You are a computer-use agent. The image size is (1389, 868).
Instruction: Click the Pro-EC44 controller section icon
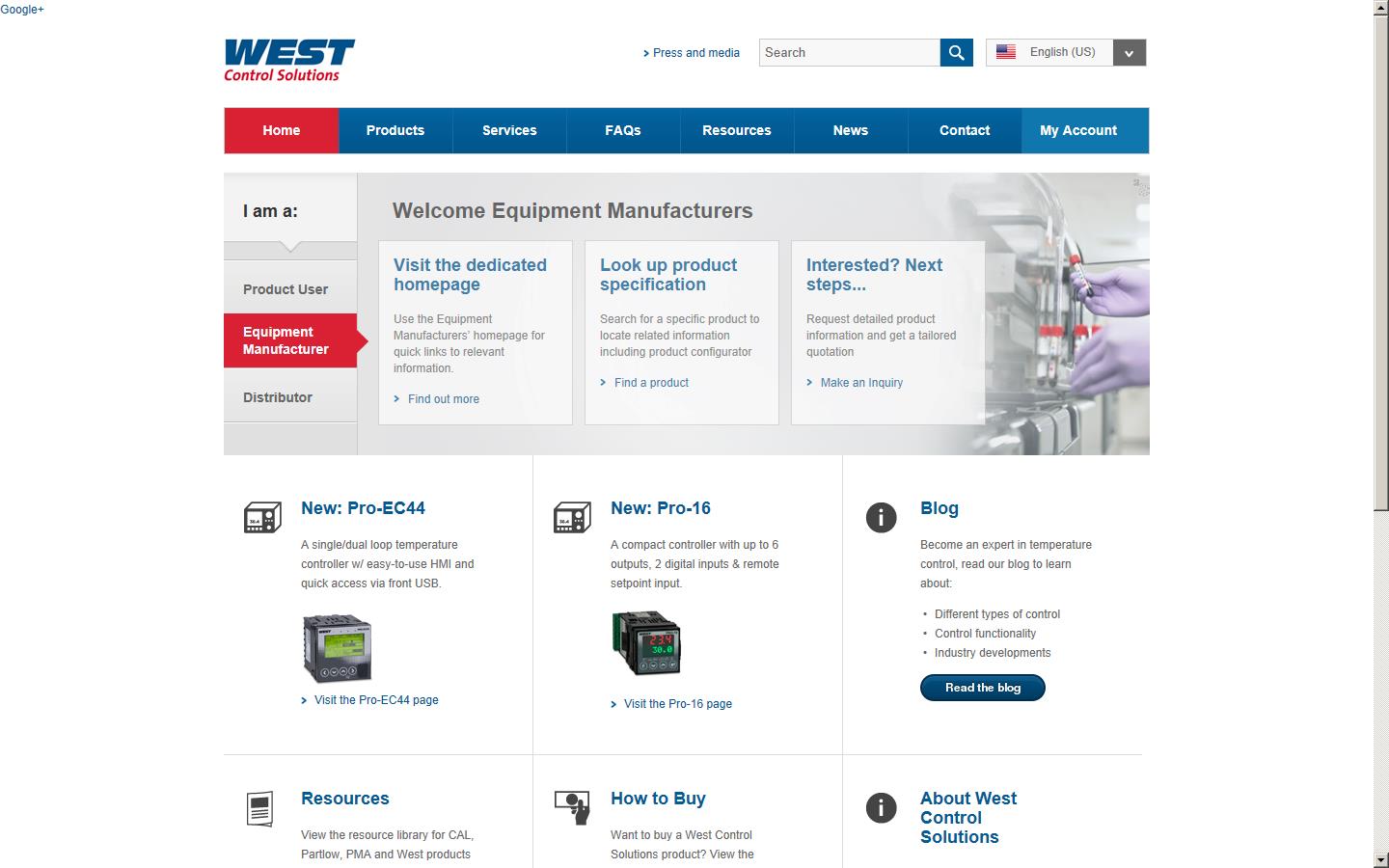pyautogui.click(x=262, y=518)
